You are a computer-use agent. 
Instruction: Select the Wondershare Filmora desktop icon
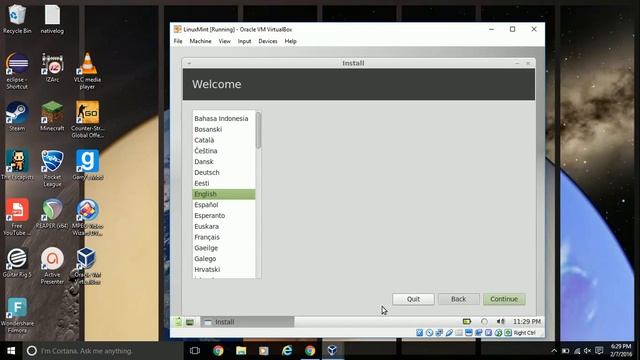[17, 315]
